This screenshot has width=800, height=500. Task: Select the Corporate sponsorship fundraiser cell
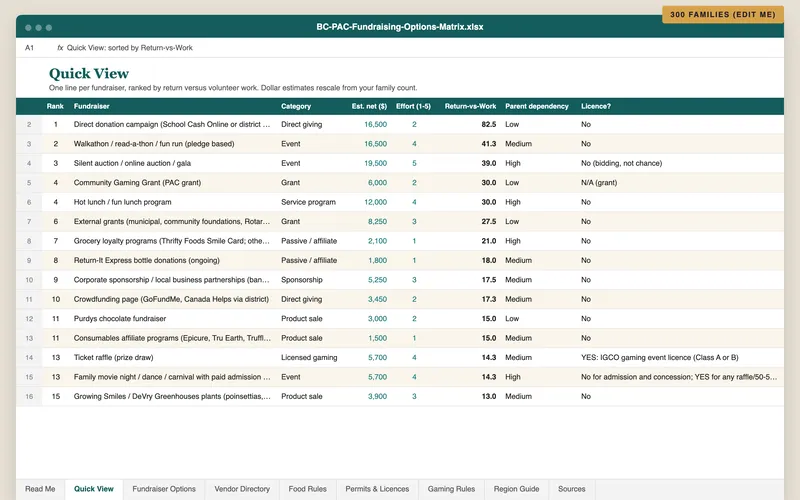point(172,280)
